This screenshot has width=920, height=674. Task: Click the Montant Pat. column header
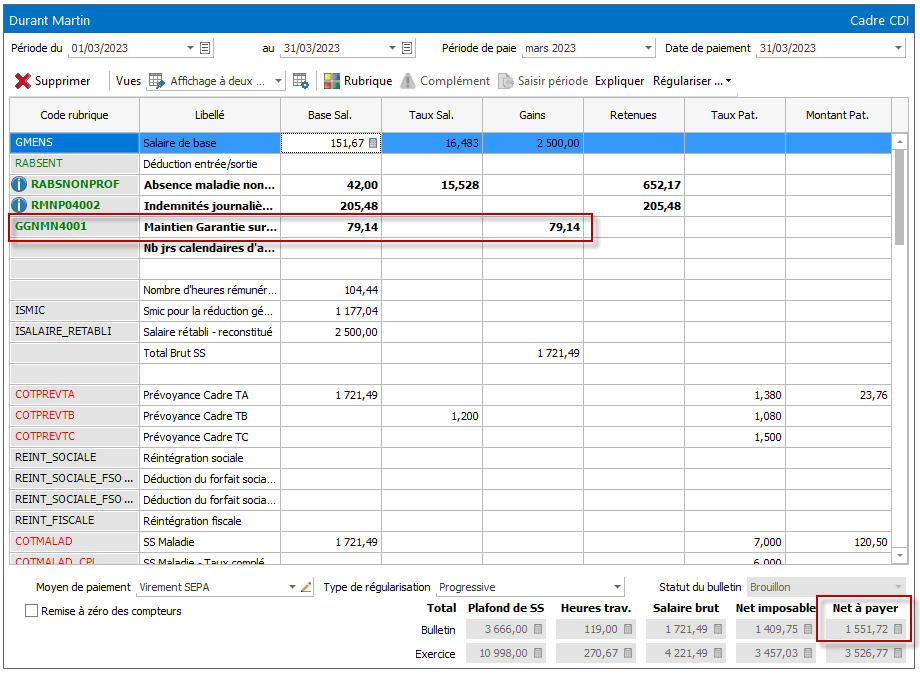click(837, 115)
